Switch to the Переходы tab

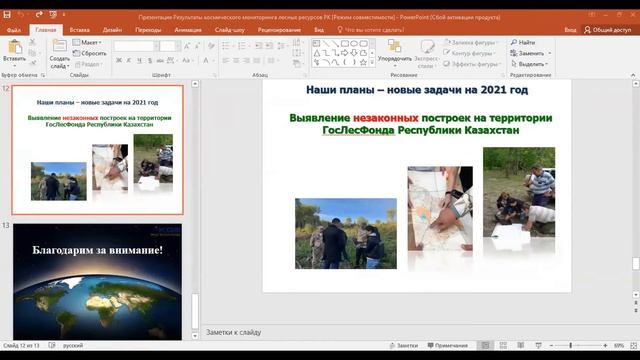pyautogui.click(x=148, y=30)
